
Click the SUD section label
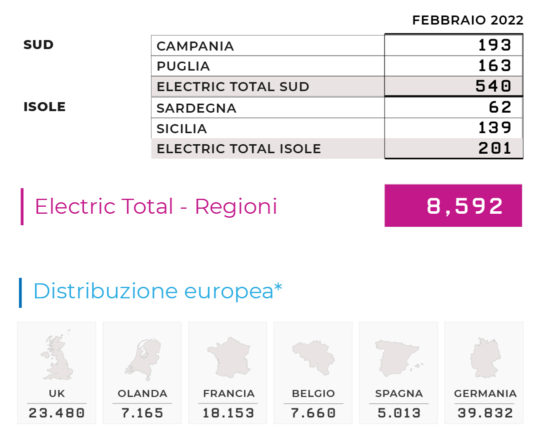coord(38,44)
